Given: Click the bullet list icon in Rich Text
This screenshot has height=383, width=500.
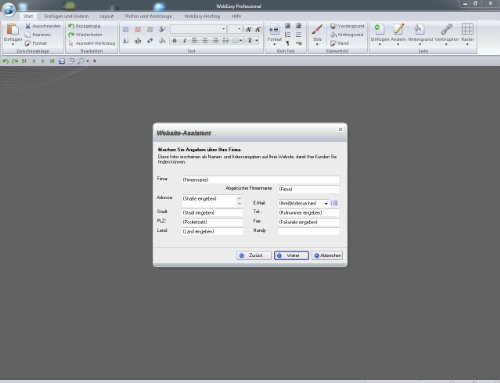Looking at the screenshot, I should point(298,34).
